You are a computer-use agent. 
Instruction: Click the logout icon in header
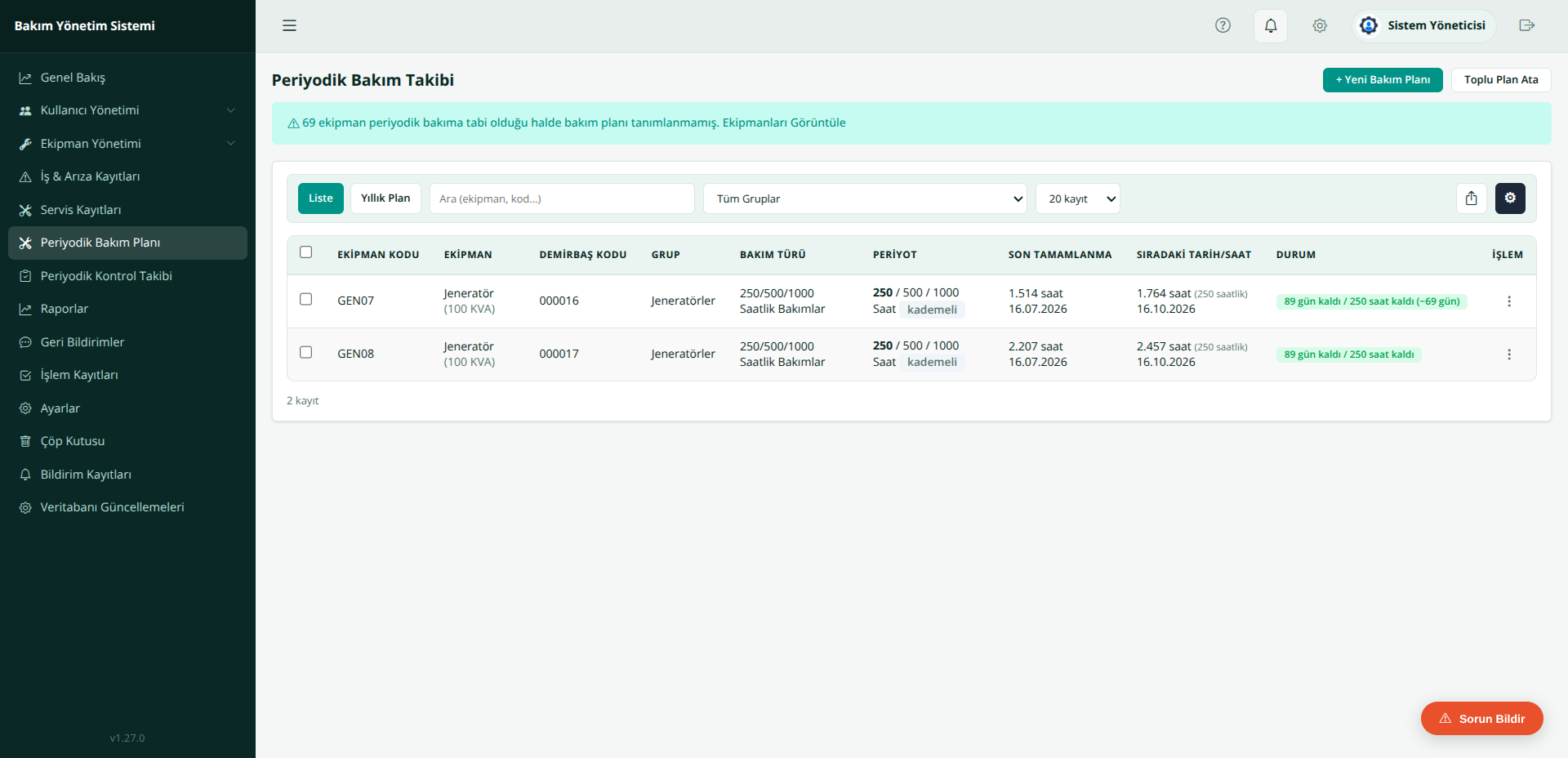pos(1527,25)
